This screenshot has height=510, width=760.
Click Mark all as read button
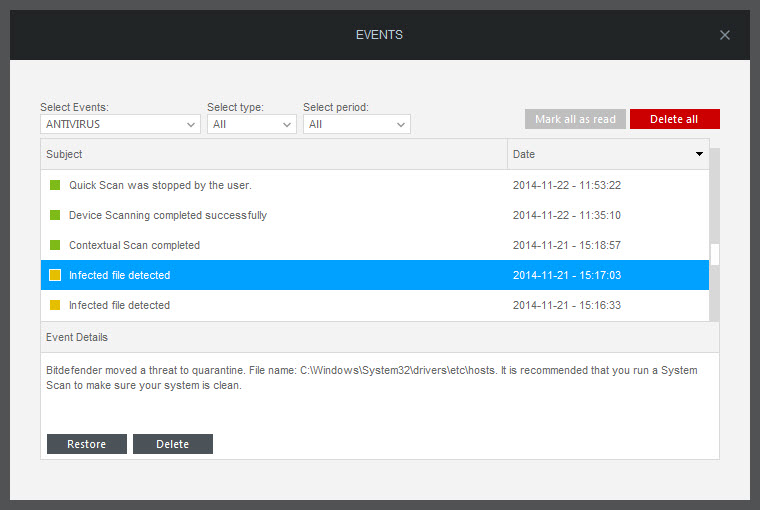pos(575,119)
